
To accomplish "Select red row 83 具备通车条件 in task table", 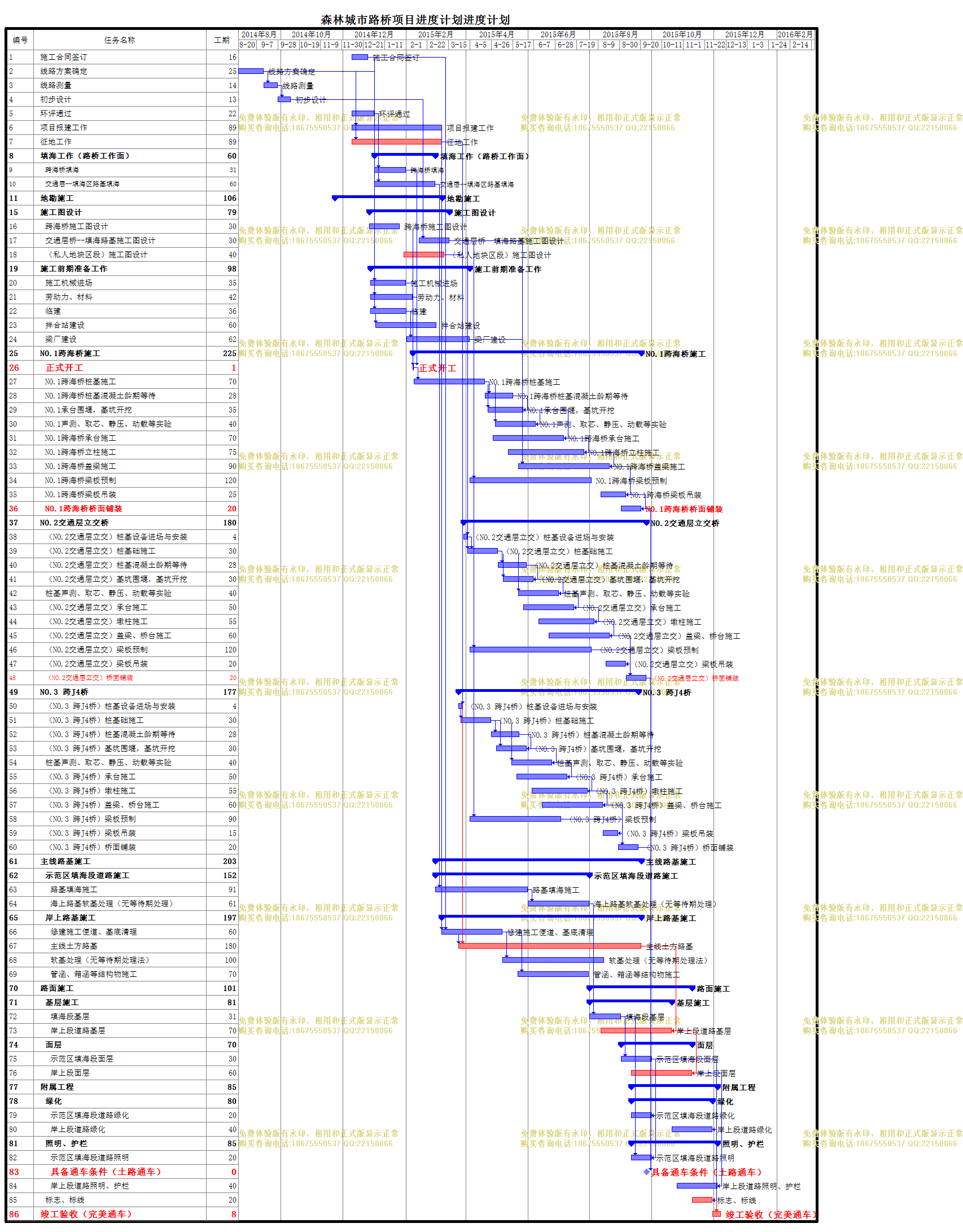I will [122, 1172].
